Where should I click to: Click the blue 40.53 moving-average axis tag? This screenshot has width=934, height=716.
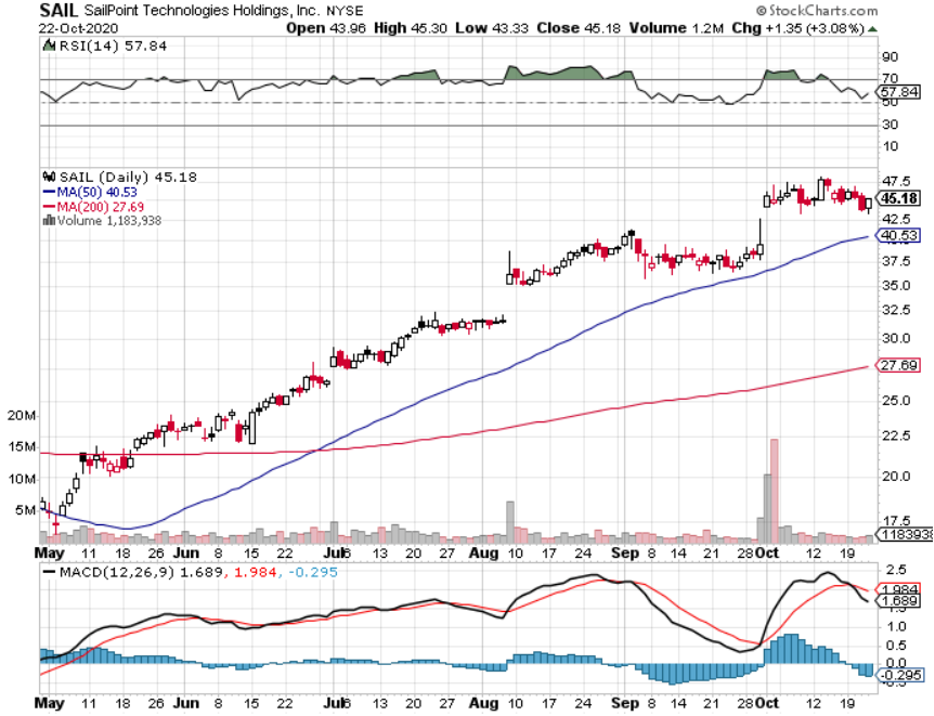pos(899,235)
